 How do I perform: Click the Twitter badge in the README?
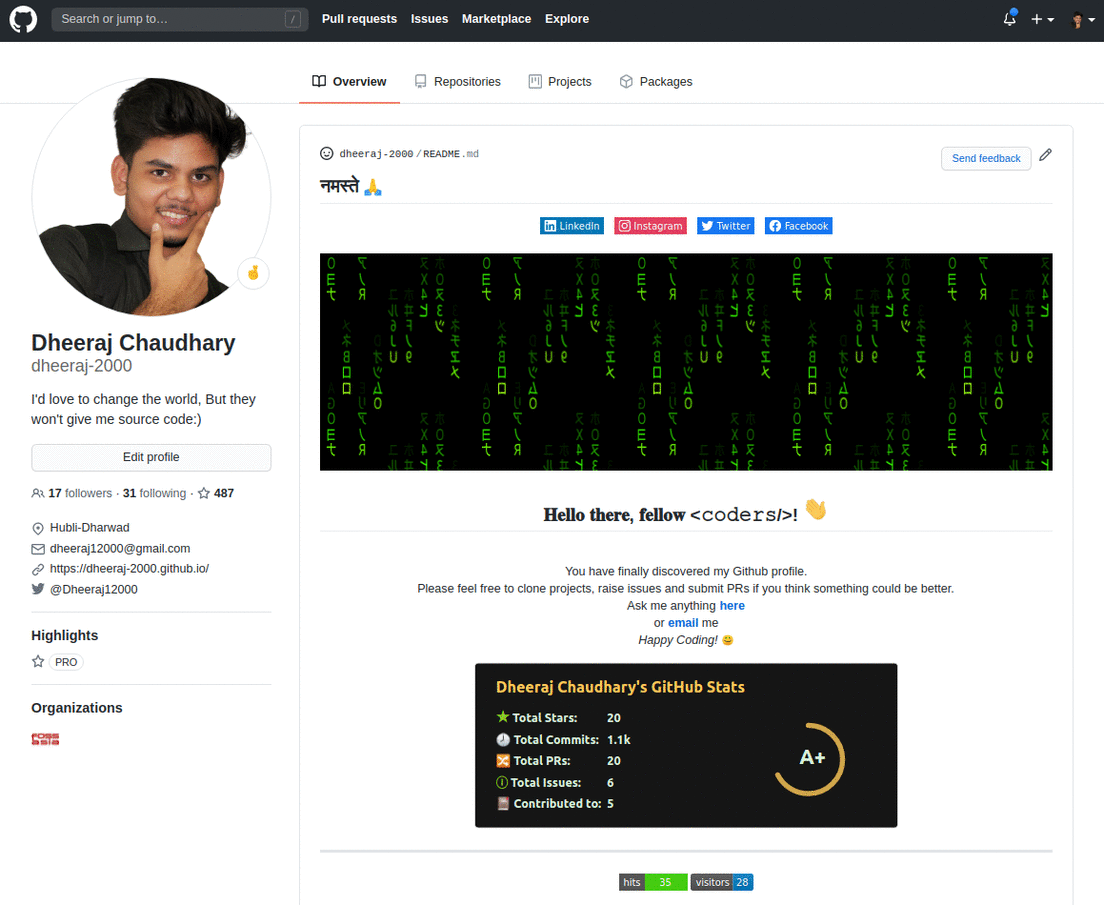(725, 225)
